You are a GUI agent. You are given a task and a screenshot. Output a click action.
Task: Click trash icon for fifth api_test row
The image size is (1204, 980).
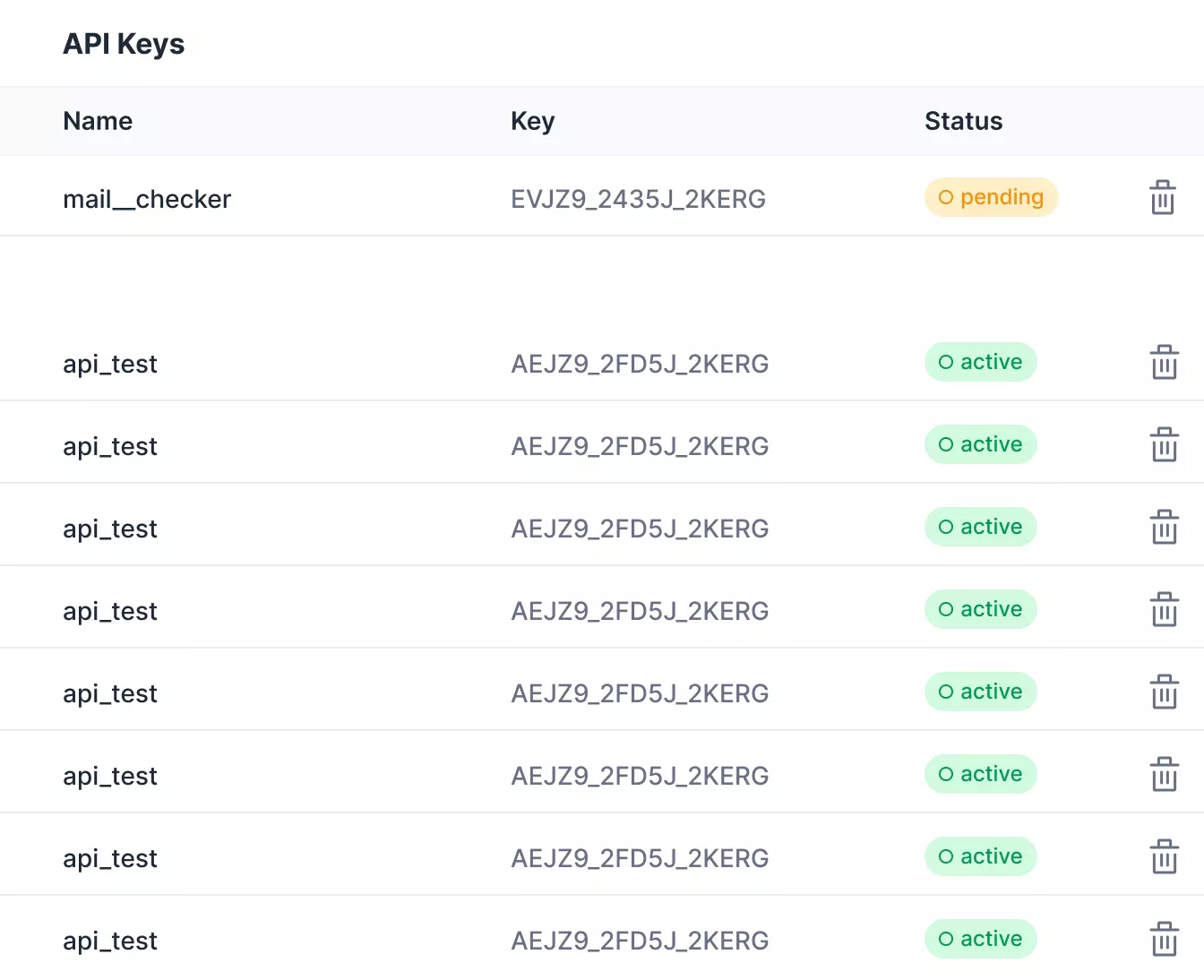pyautogui.click(x=1164, y=692)
